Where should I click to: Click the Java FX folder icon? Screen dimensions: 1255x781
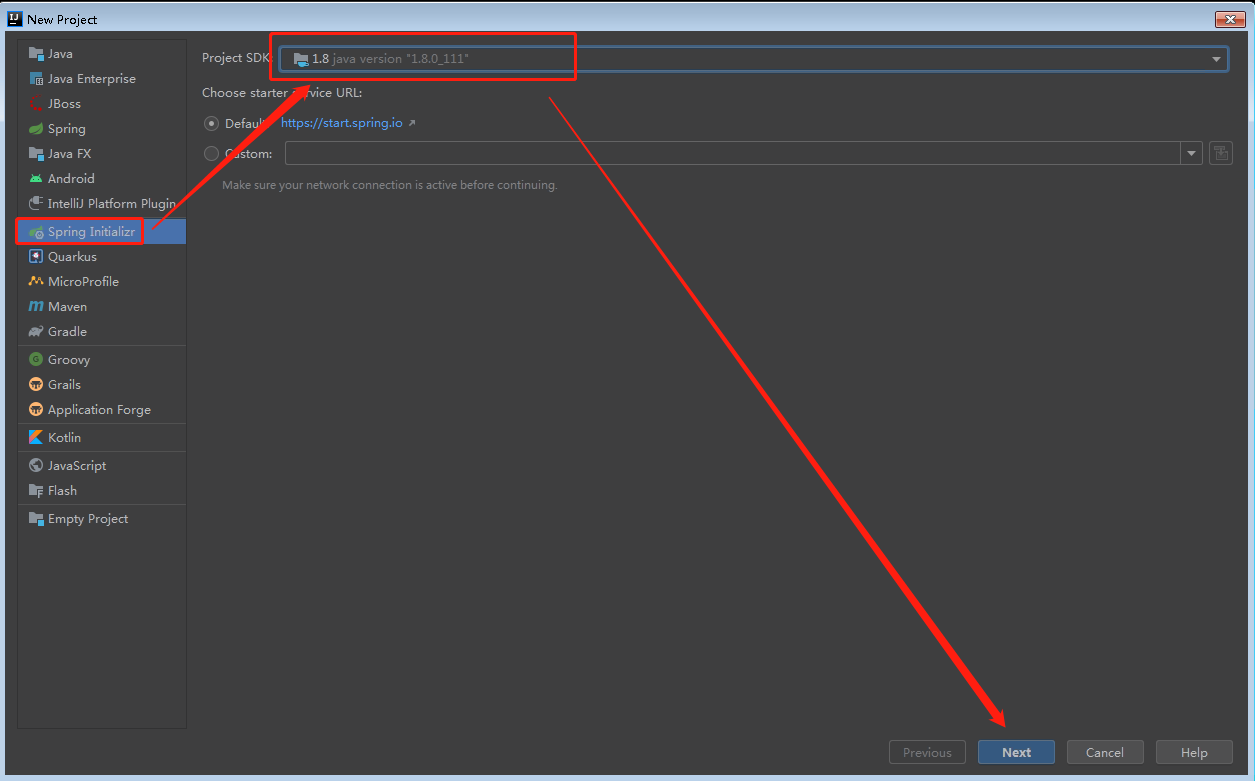(36, 154)
